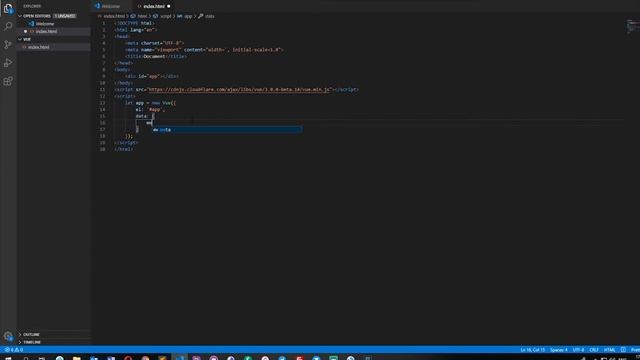Open the Explorer view in activity bar
The image size is (640, 360).
pyautogui.click(x=8, y=9)
